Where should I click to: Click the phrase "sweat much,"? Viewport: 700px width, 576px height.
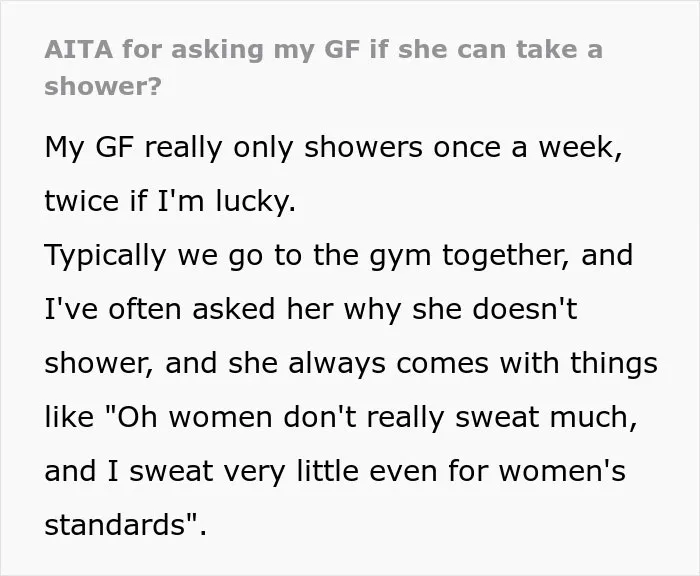pos(546,417)
